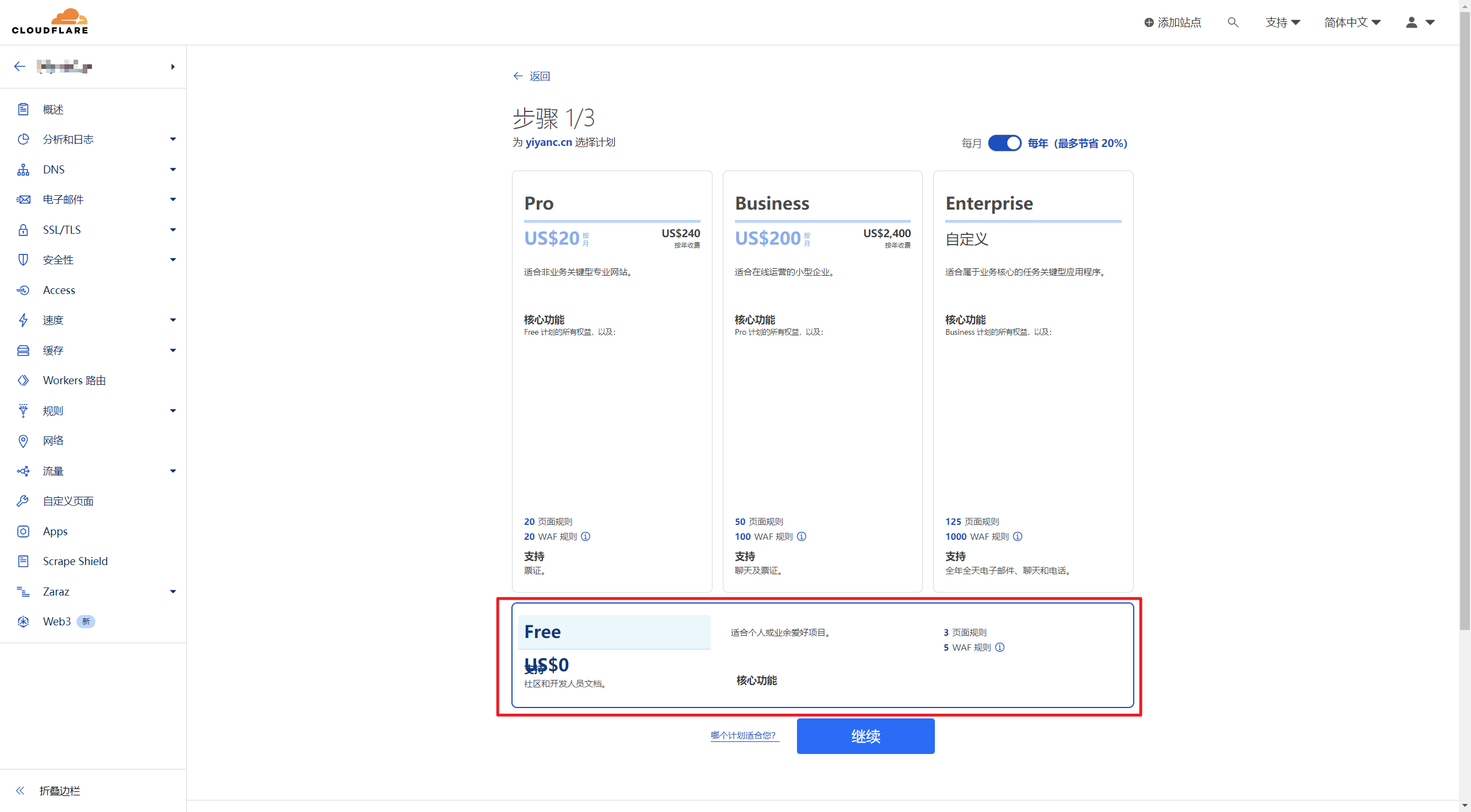Click info icon next to Pro WAF 规则

[586, 536]
